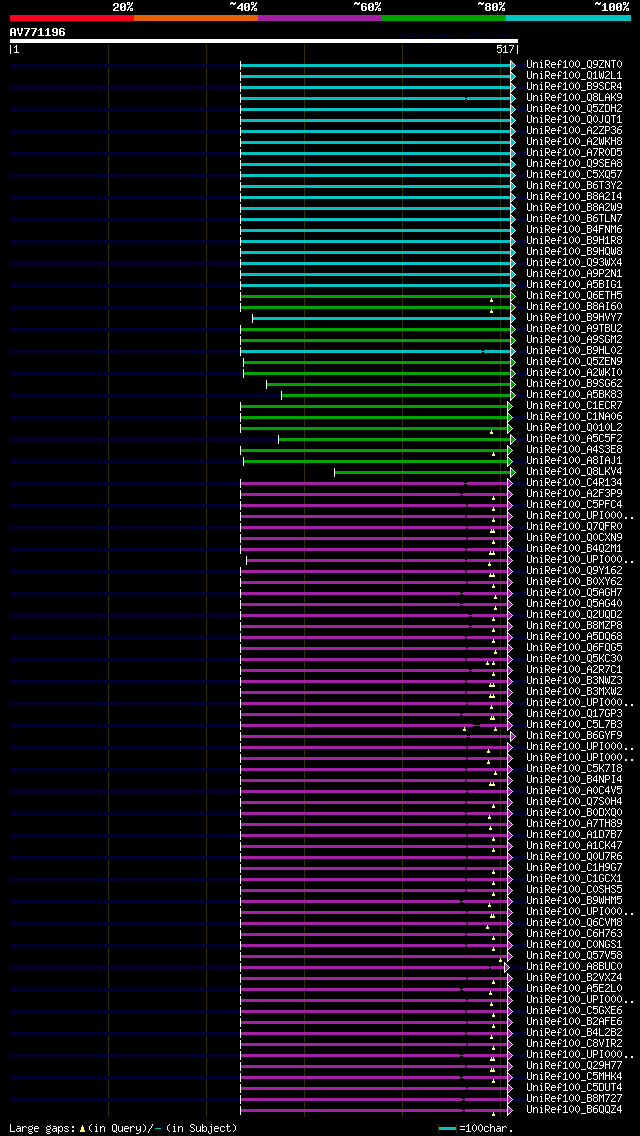Select the UniRef100_C5XQ57 label
This screenshot has width=640, height=1136.
(x=574, y=175)
